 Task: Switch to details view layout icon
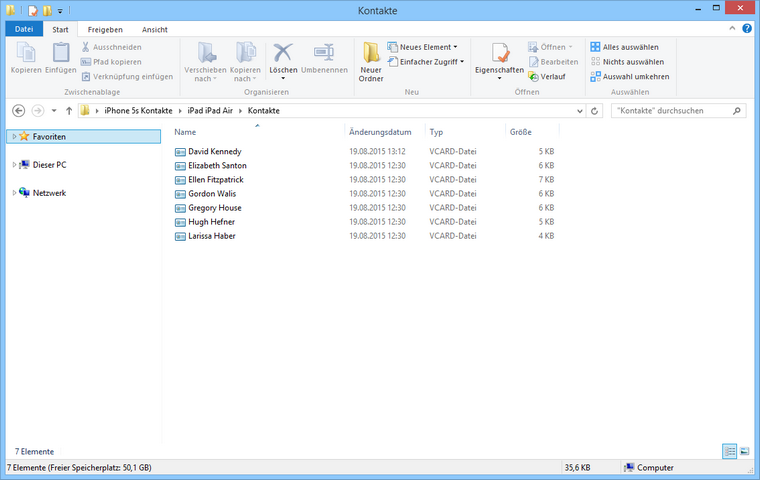coord(729,452)
